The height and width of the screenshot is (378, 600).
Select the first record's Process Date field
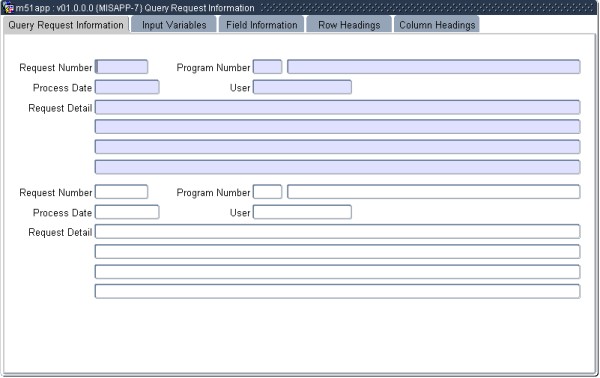127,87
